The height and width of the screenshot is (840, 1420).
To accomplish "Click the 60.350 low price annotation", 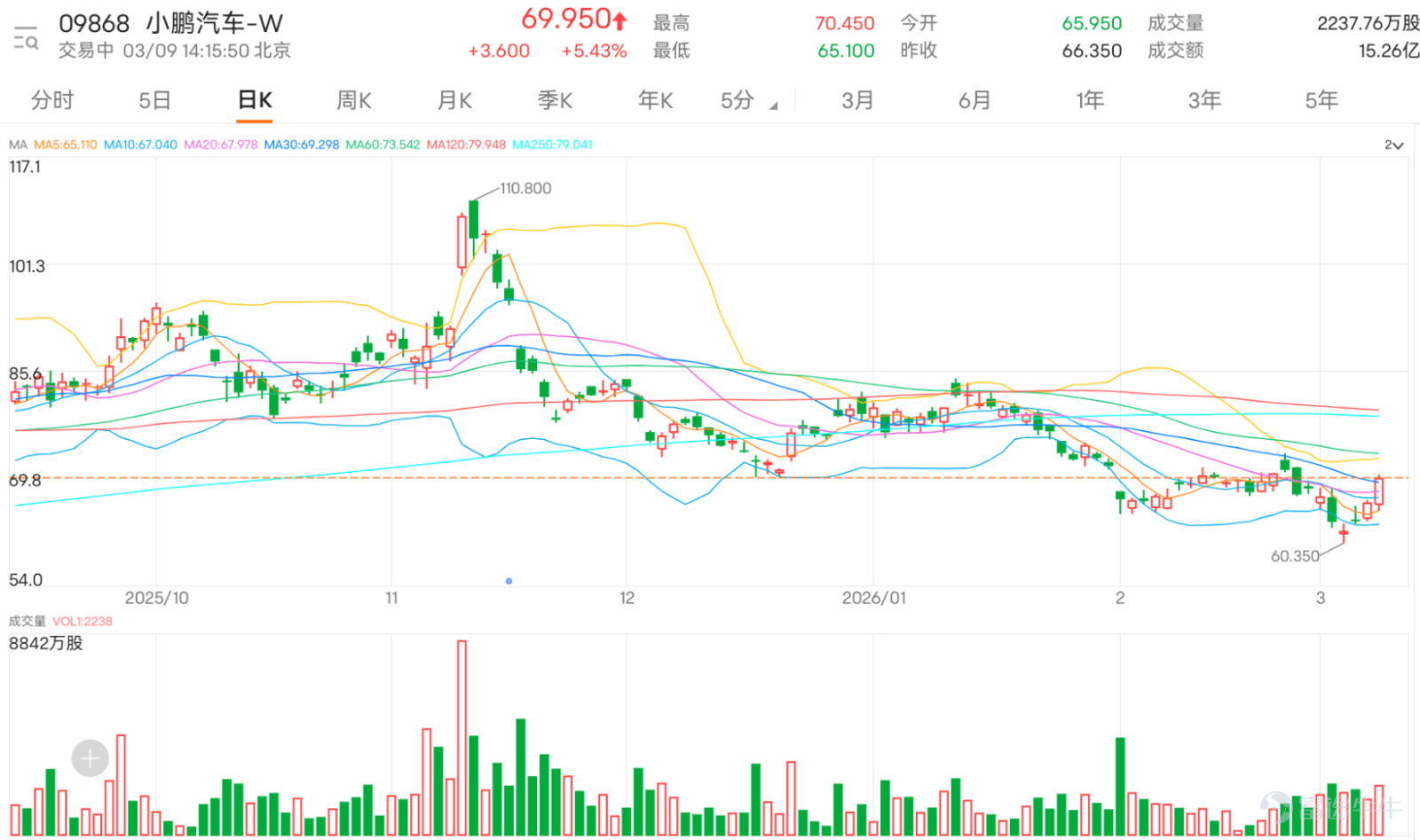I will [1295, 556].
